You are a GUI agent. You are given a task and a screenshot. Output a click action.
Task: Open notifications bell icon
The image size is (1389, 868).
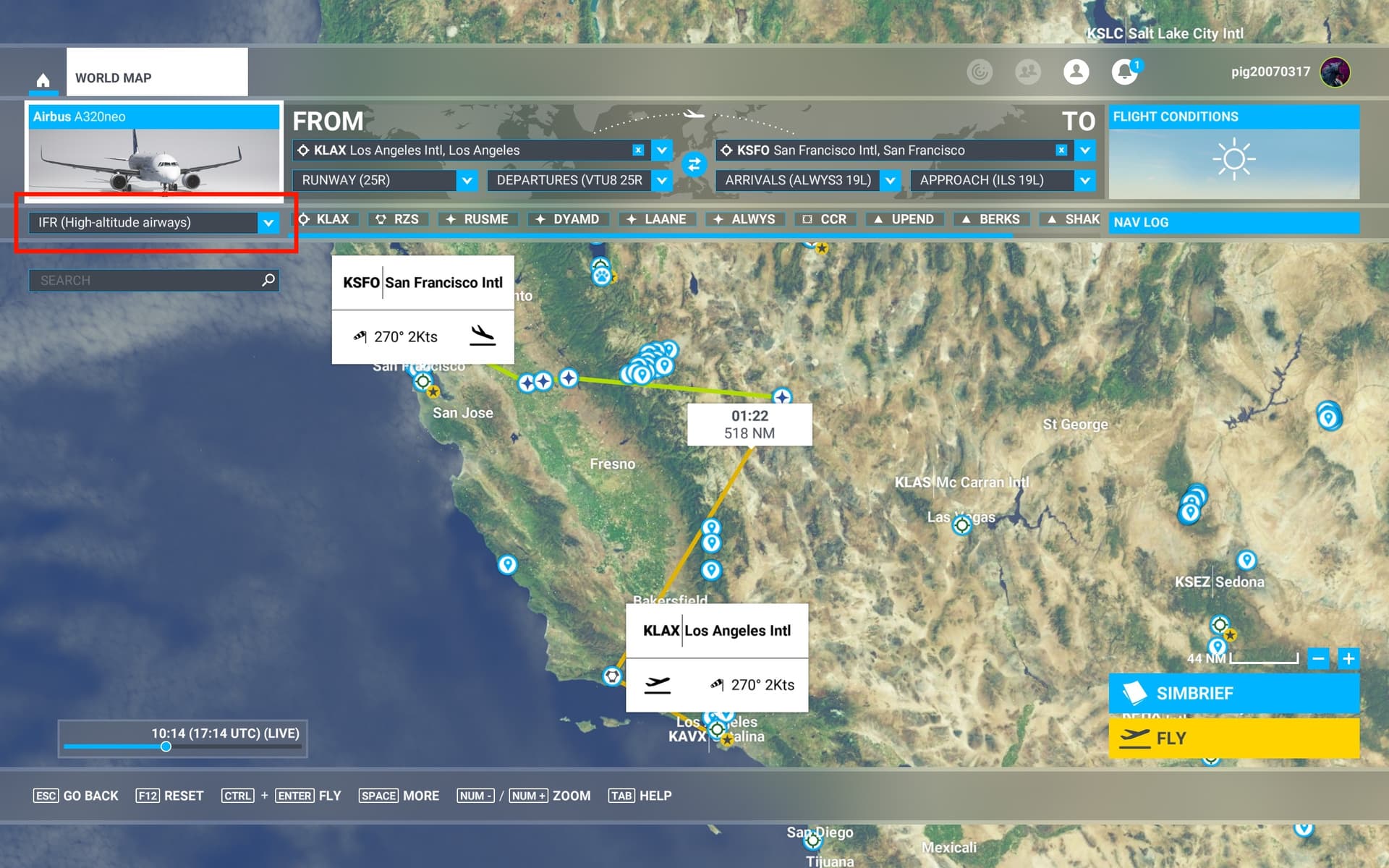1123,72
